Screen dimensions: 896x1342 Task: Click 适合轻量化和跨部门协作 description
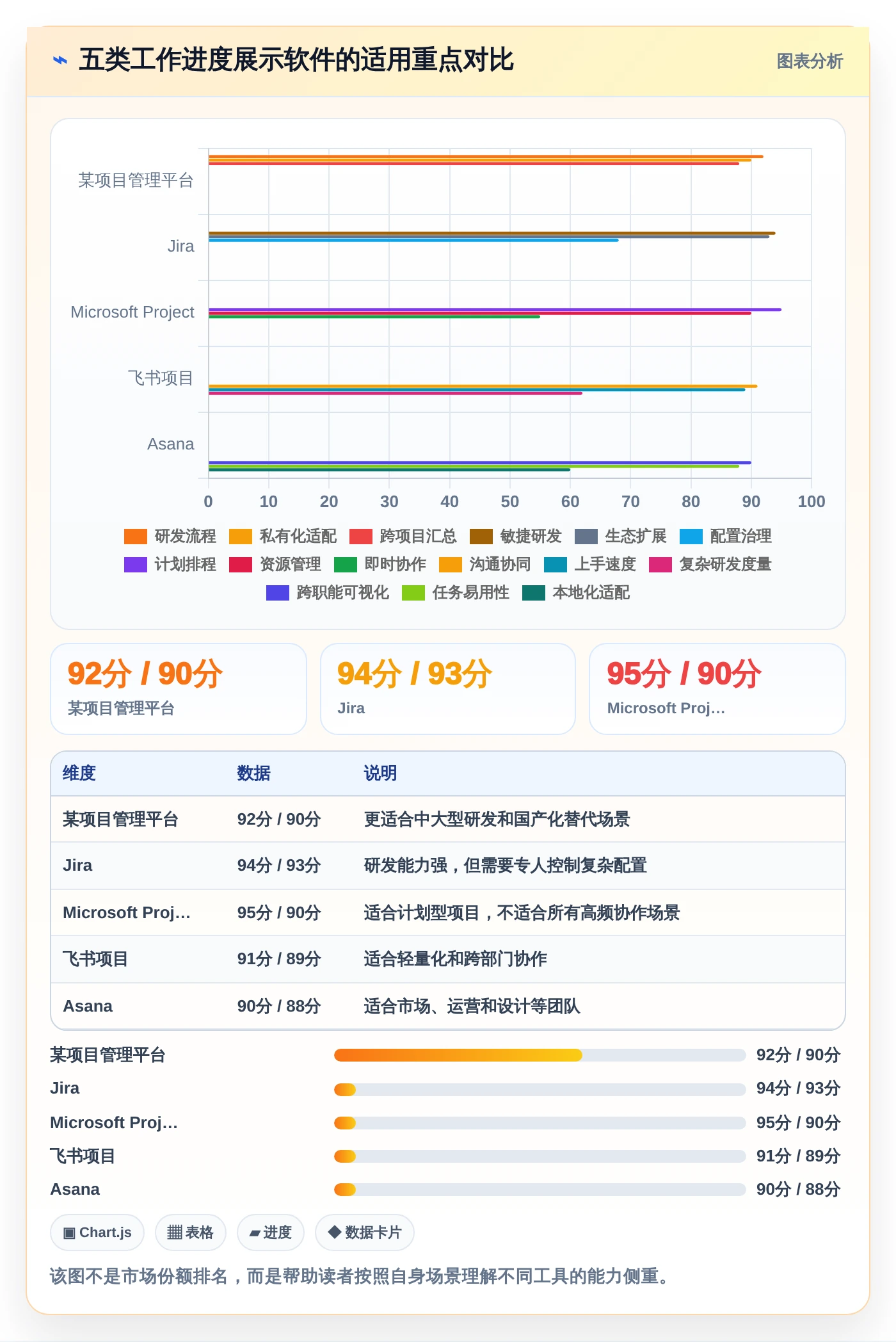456,959
